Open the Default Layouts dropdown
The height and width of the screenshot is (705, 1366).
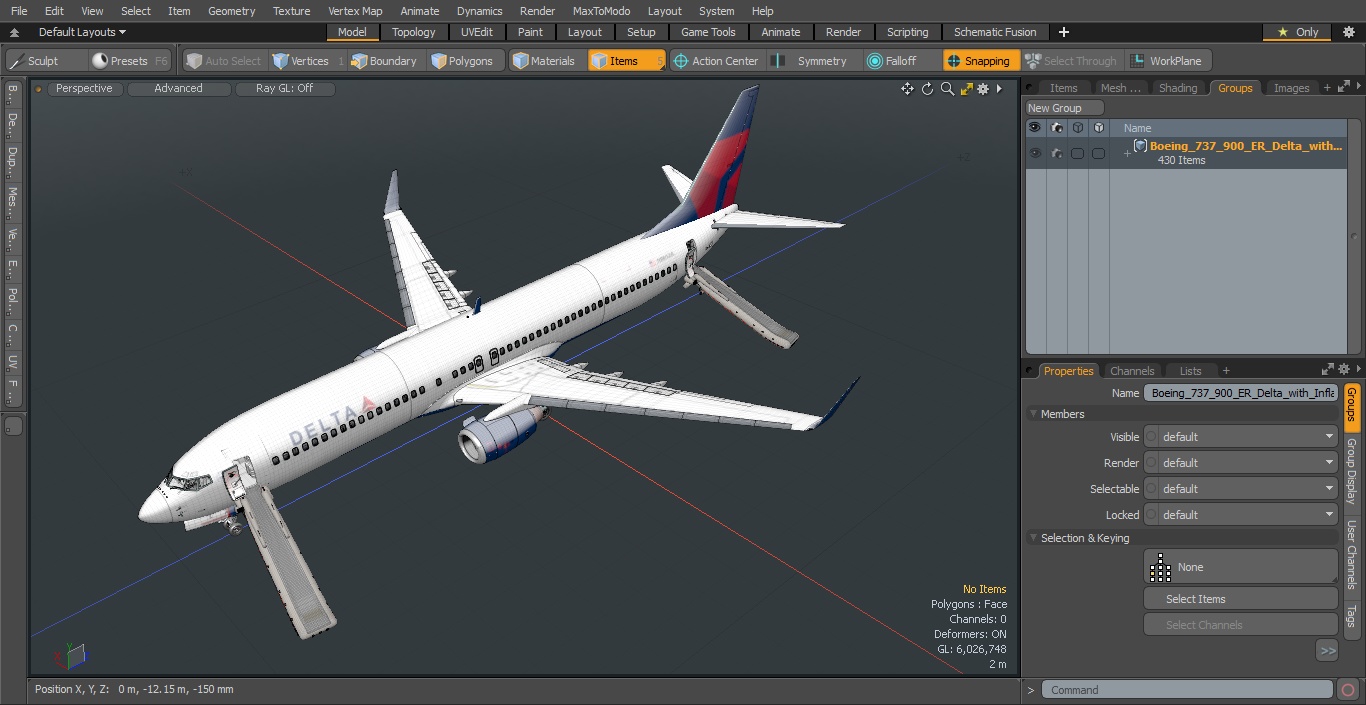[x=82, y=32]
